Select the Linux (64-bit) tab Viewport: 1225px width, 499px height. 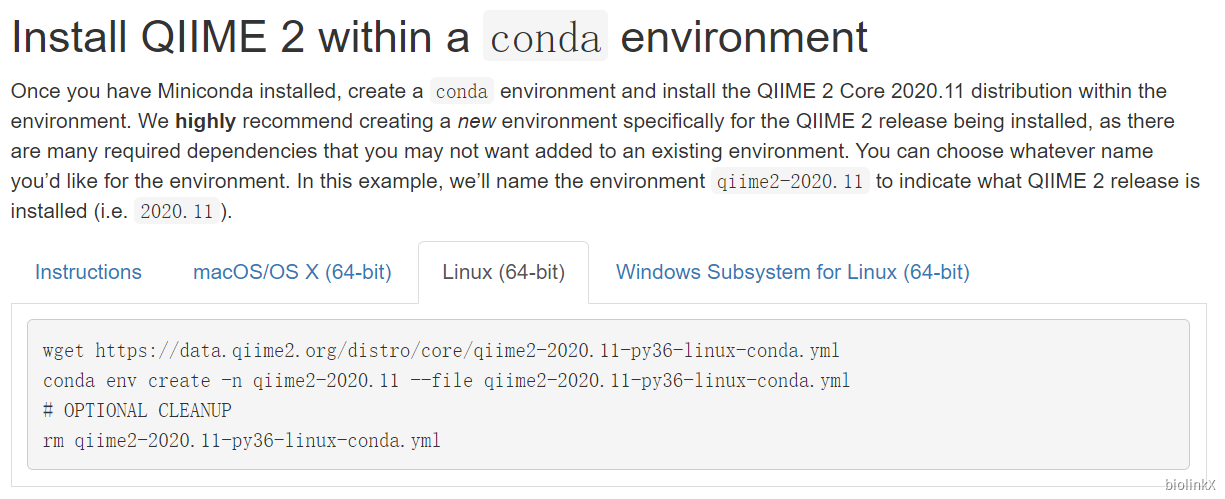click(503, 272)
